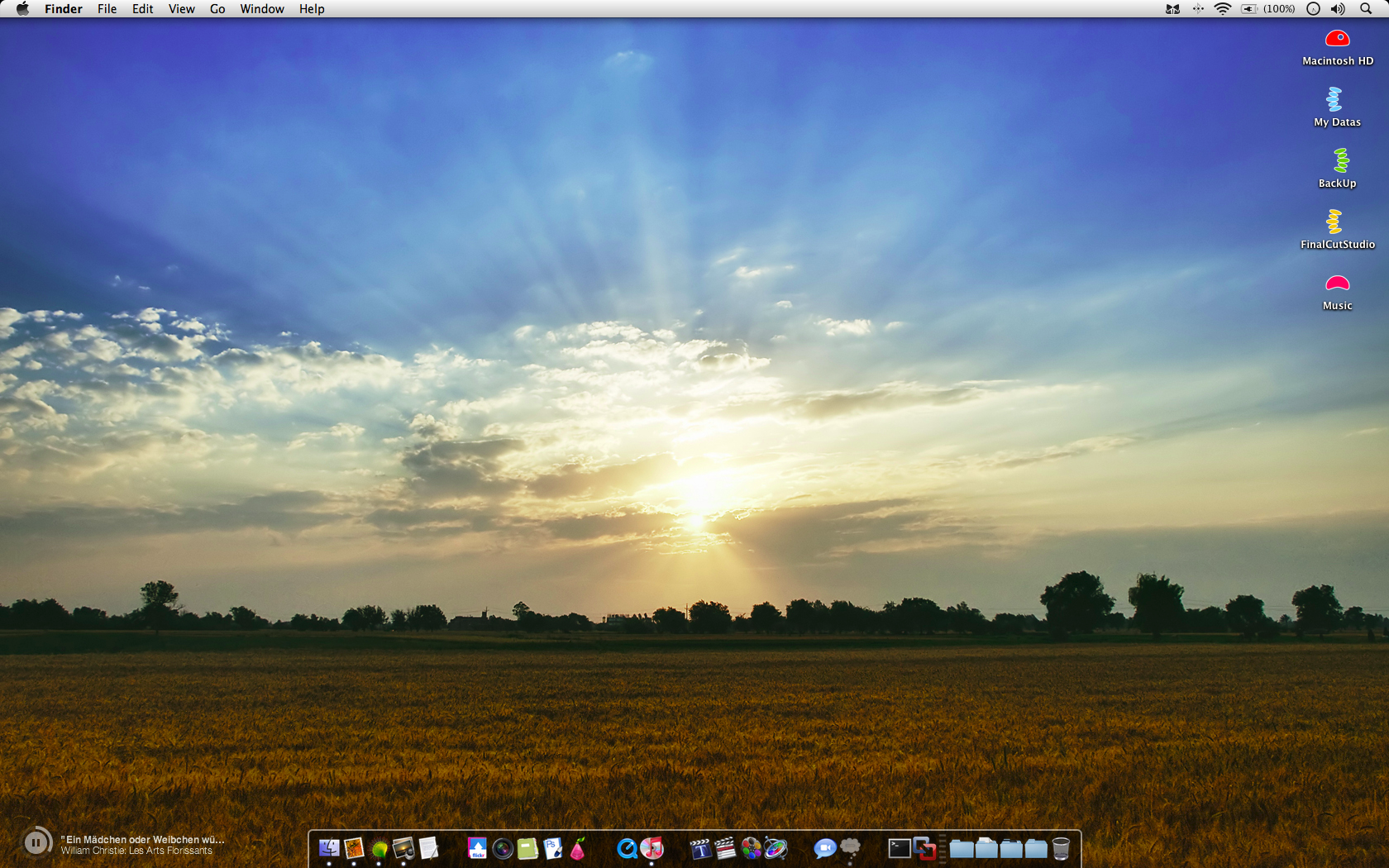Open the File menu
The width and height of the screenshot is (1389, 868).
point(107,9)
